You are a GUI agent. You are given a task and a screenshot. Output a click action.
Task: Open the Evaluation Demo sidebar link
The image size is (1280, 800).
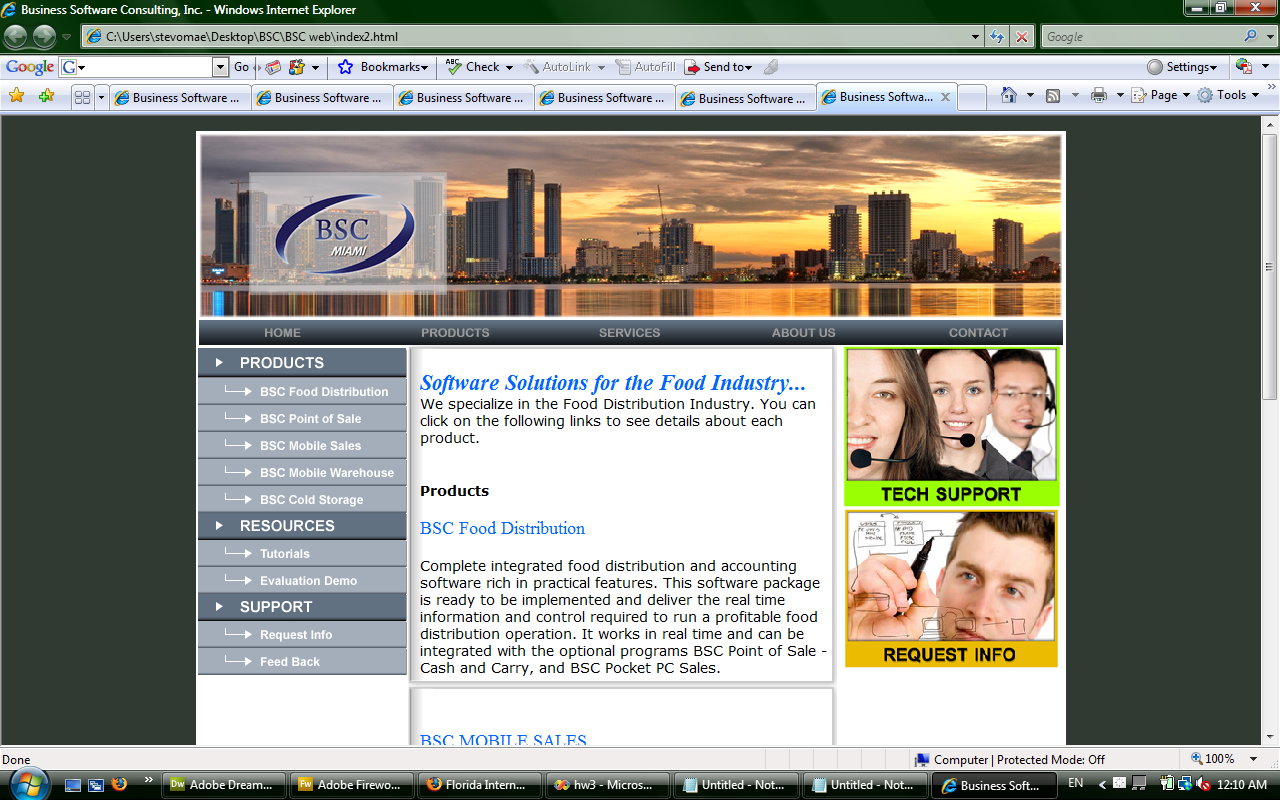pos(302,580)
